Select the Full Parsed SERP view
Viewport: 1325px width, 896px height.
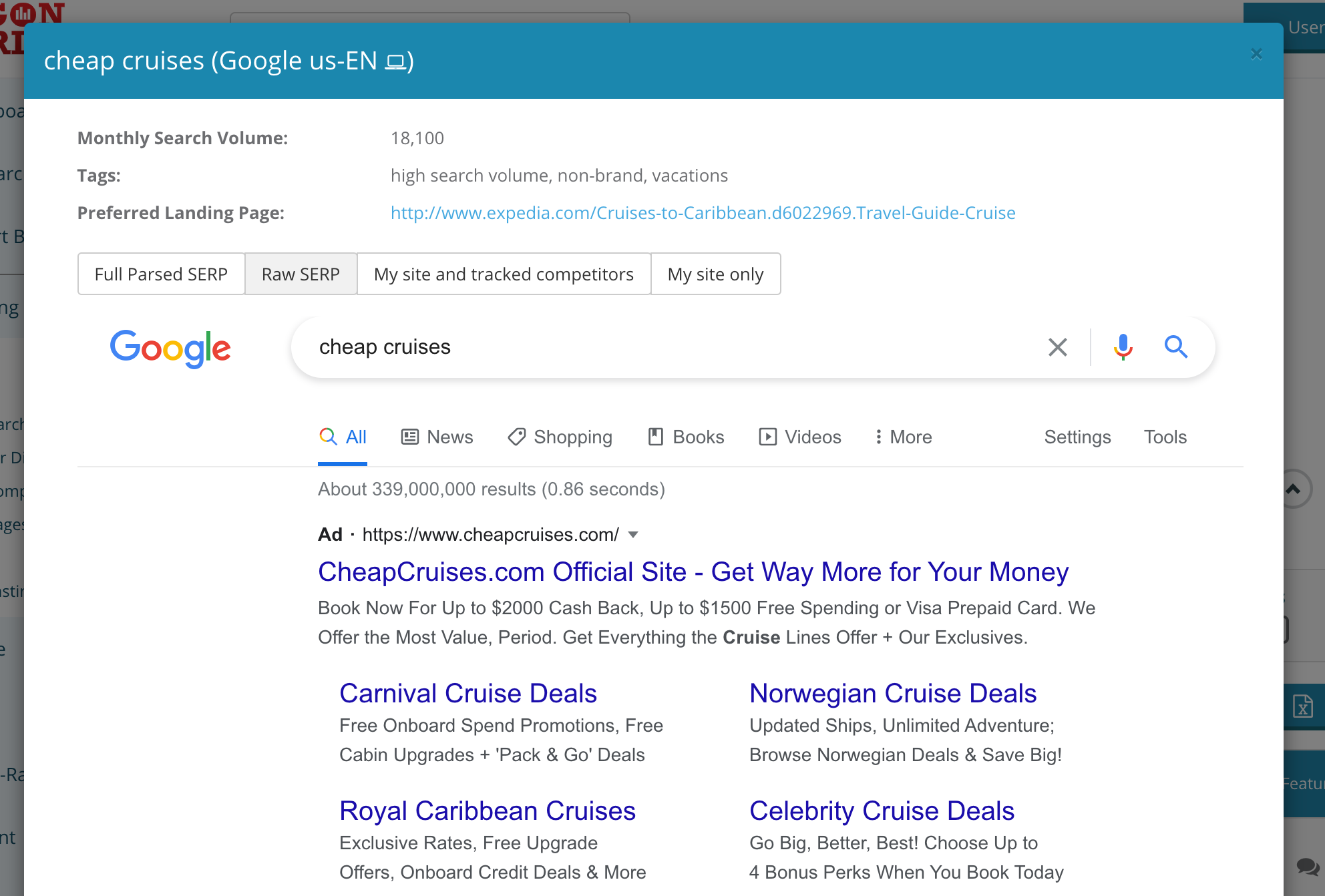point(161,274)
